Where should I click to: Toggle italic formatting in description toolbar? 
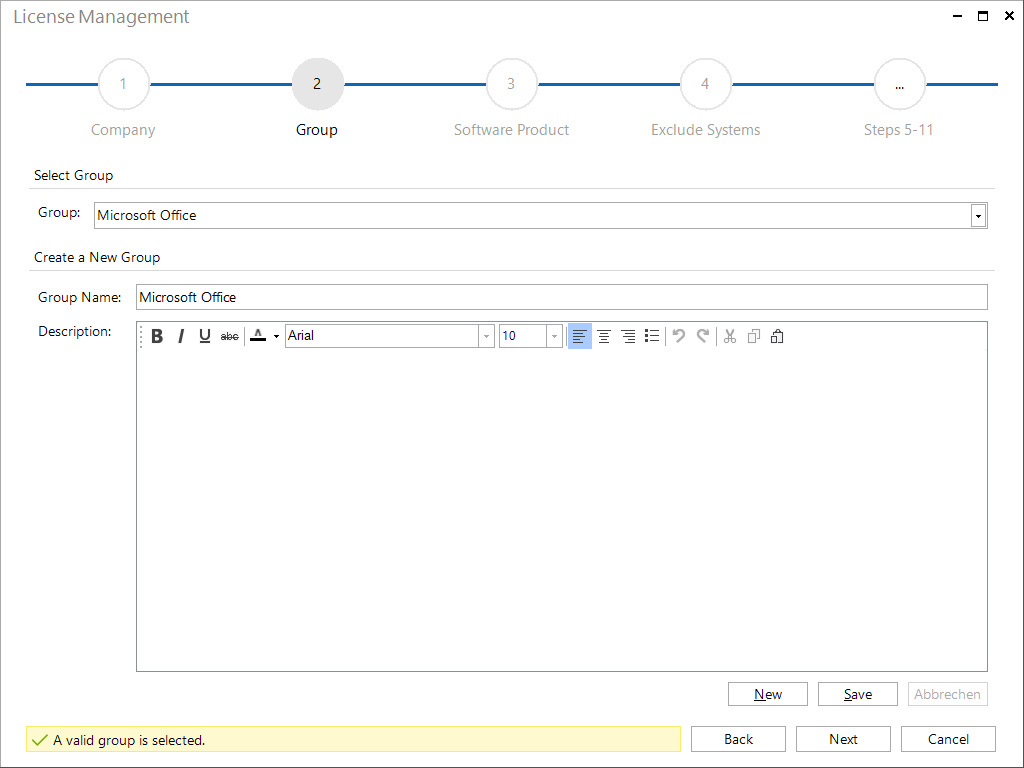181,336
